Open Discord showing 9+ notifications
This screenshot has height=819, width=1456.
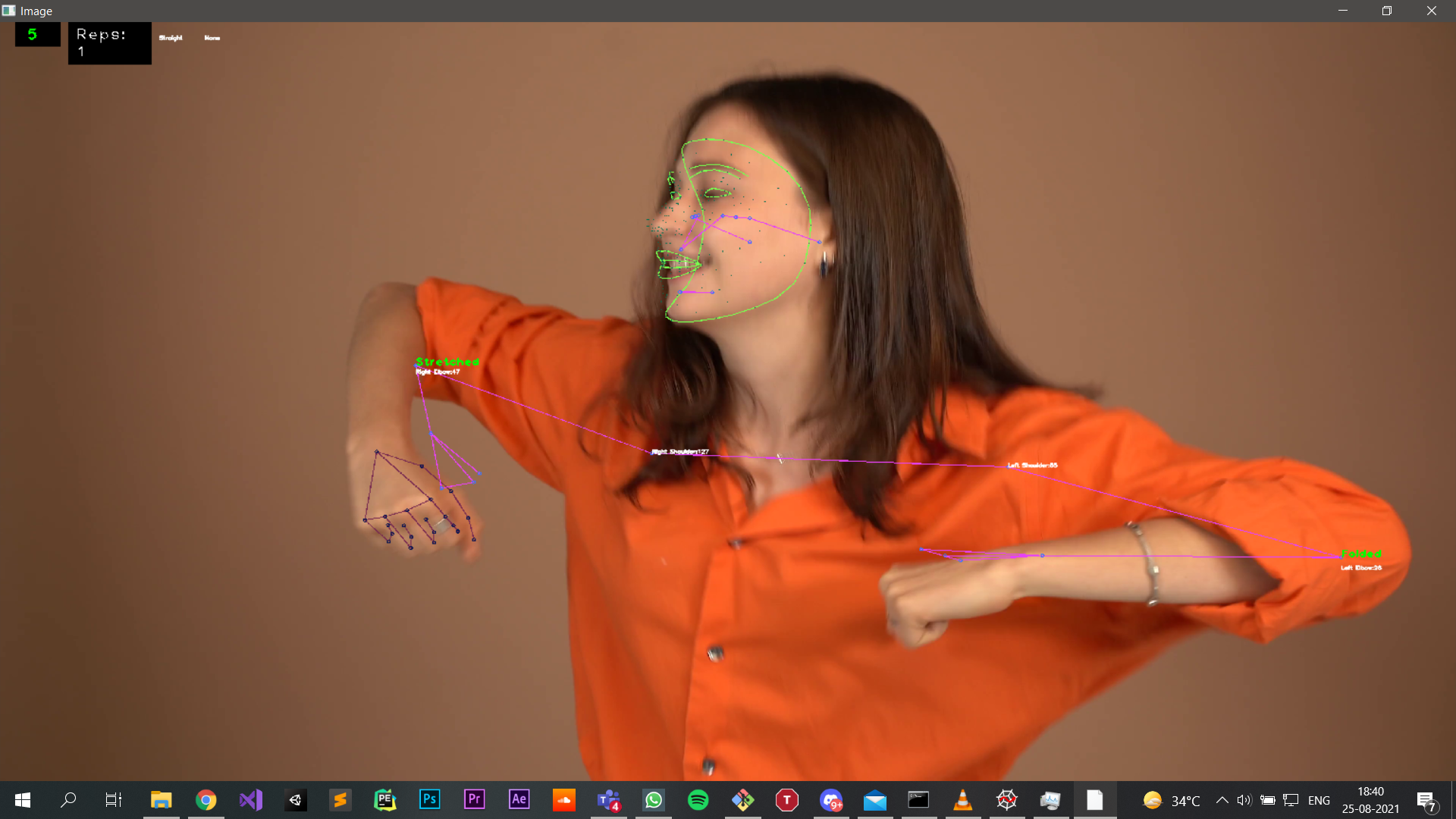[831, 799]
